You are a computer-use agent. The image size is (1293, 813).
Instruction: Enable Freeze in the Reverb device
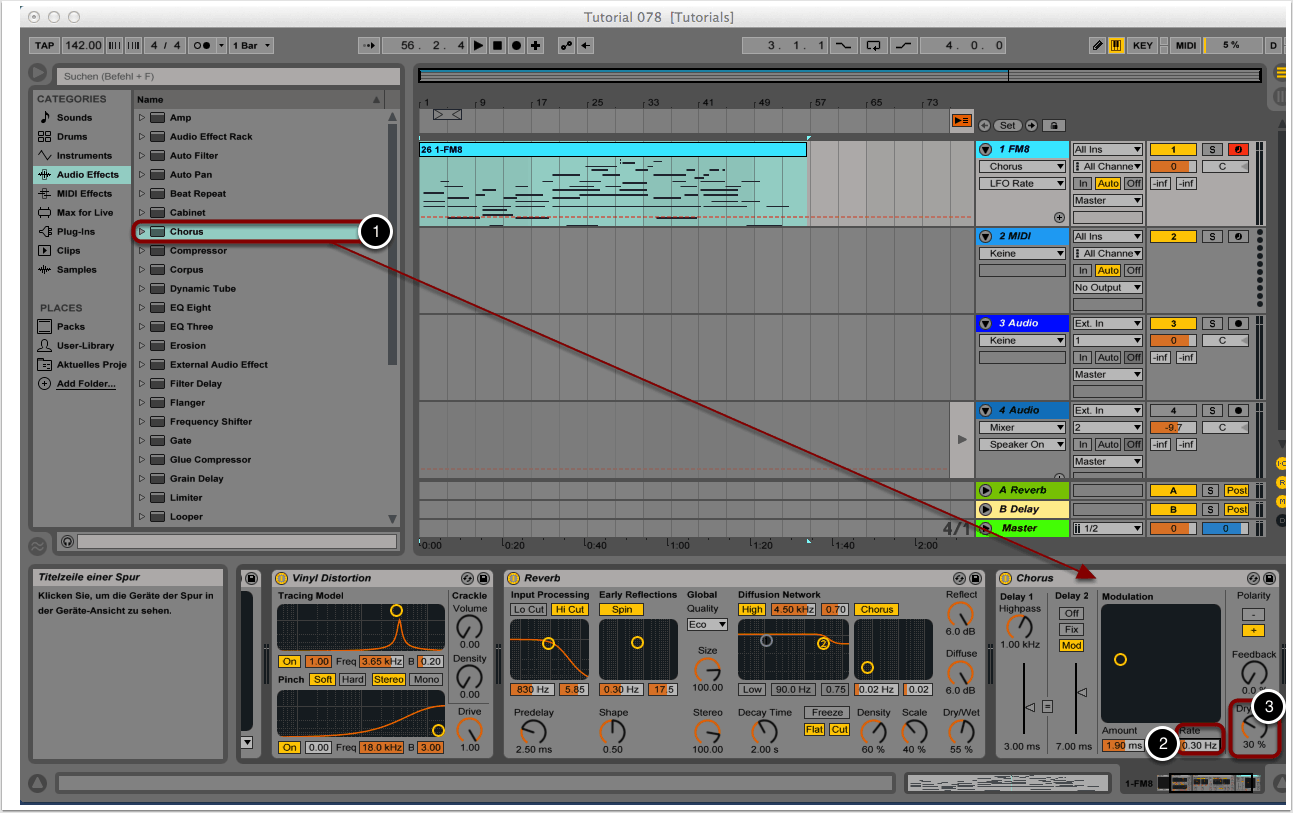827,713
